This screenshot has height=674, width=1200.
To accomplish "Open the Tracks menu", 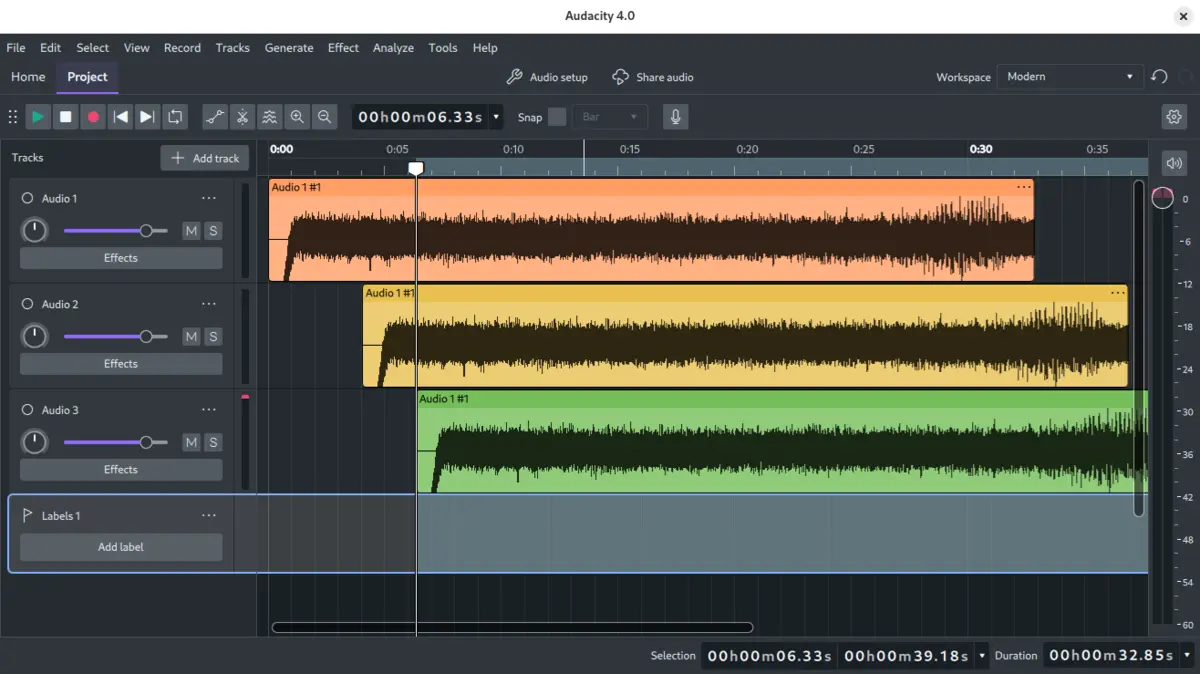I will pos(232,47).
